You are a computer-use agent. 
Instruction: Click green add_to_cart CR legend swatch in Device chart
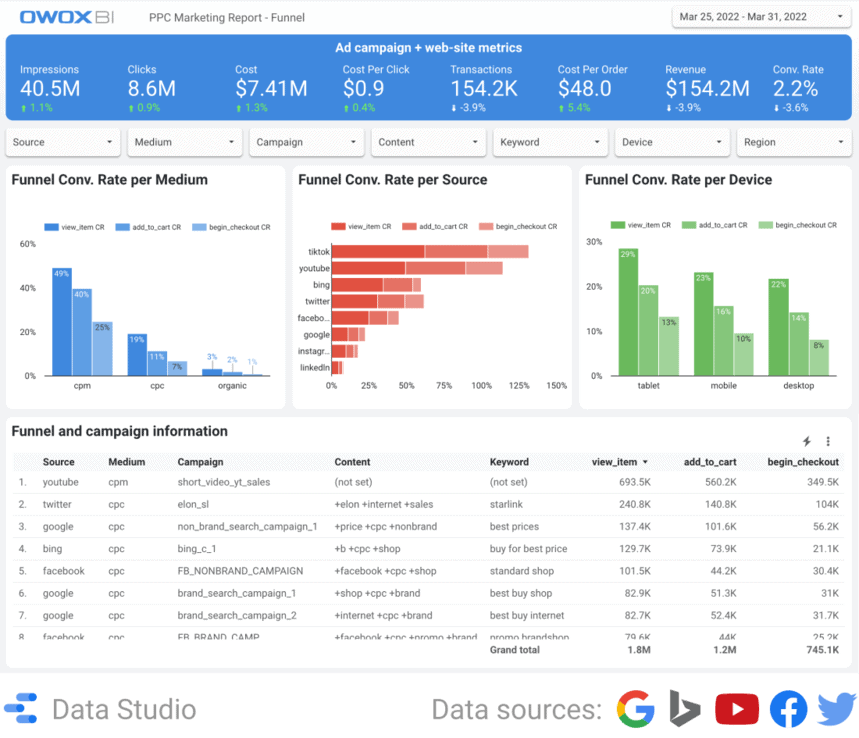(689, 225)
